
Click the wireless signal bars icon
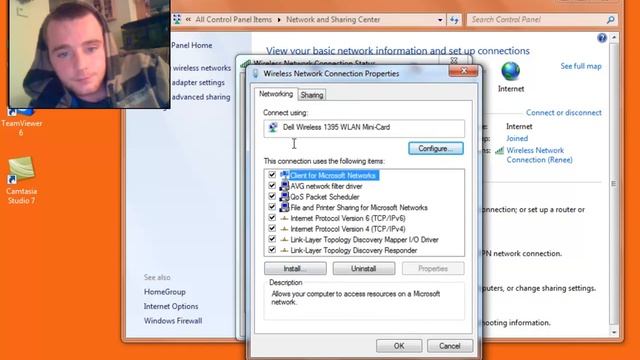point(499,151)
